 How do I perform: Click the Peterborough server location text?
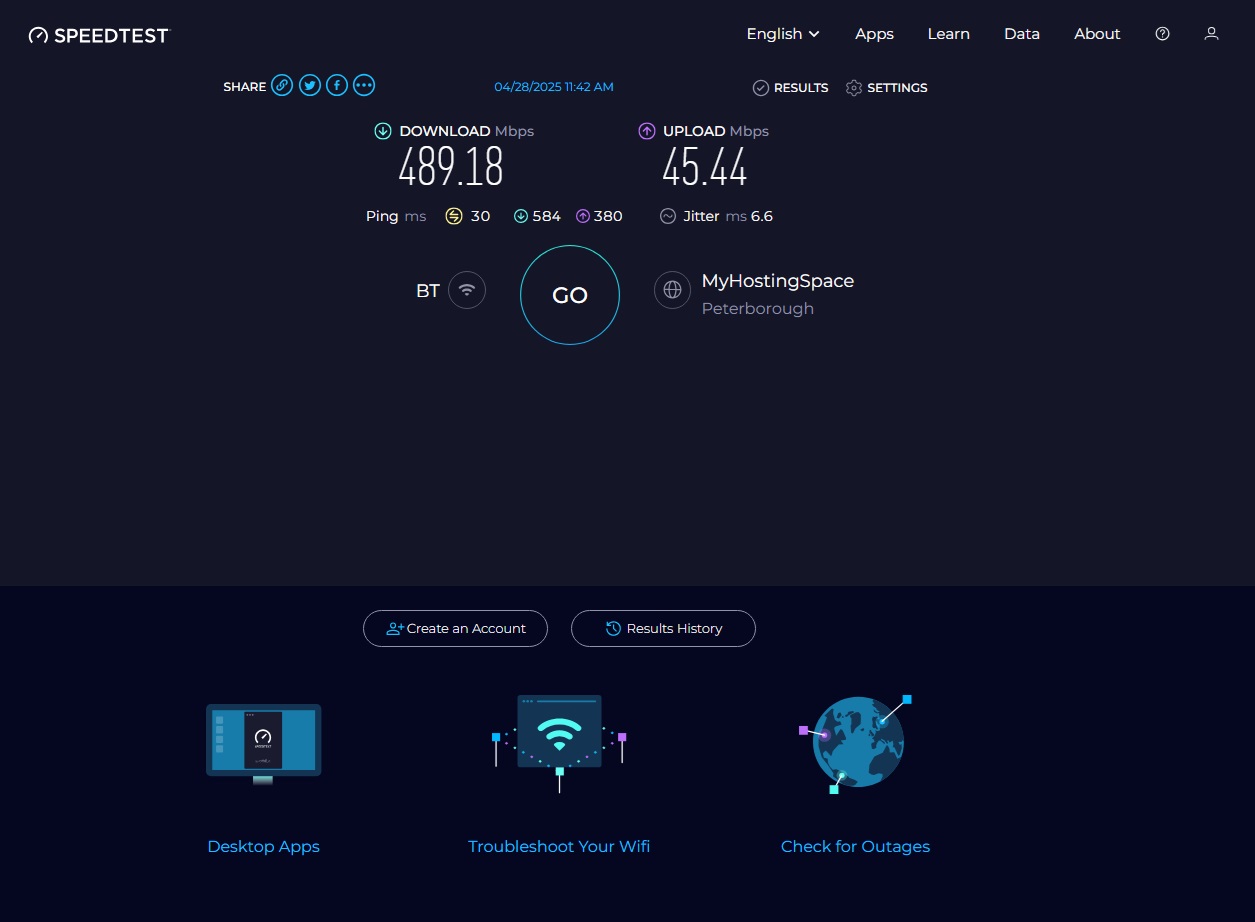tap(758, 309)
